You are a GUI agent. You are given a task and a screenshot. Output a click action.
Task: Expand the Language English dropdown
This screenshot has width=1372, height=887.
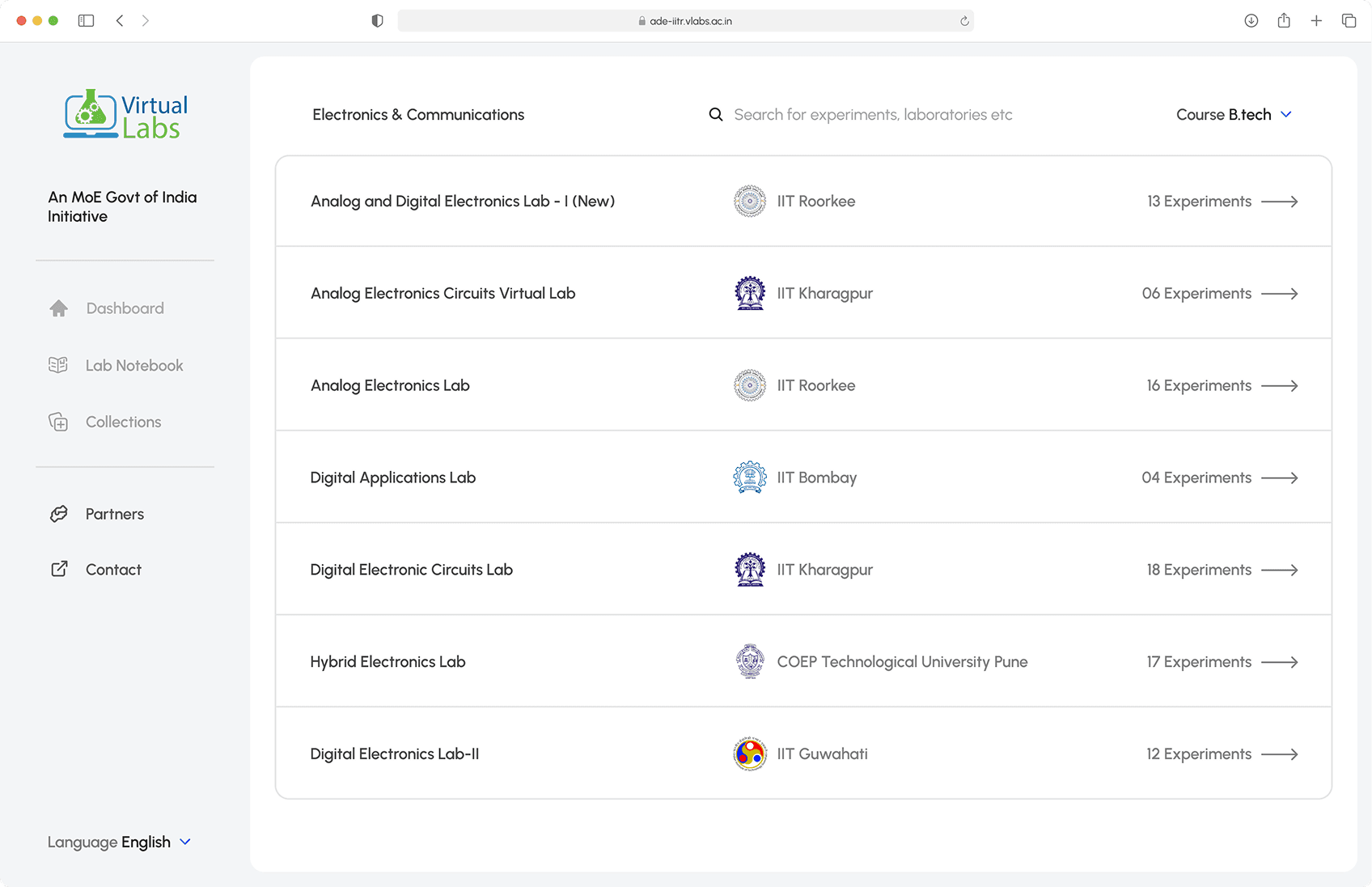pyautogui.click(x=119, y=842)
